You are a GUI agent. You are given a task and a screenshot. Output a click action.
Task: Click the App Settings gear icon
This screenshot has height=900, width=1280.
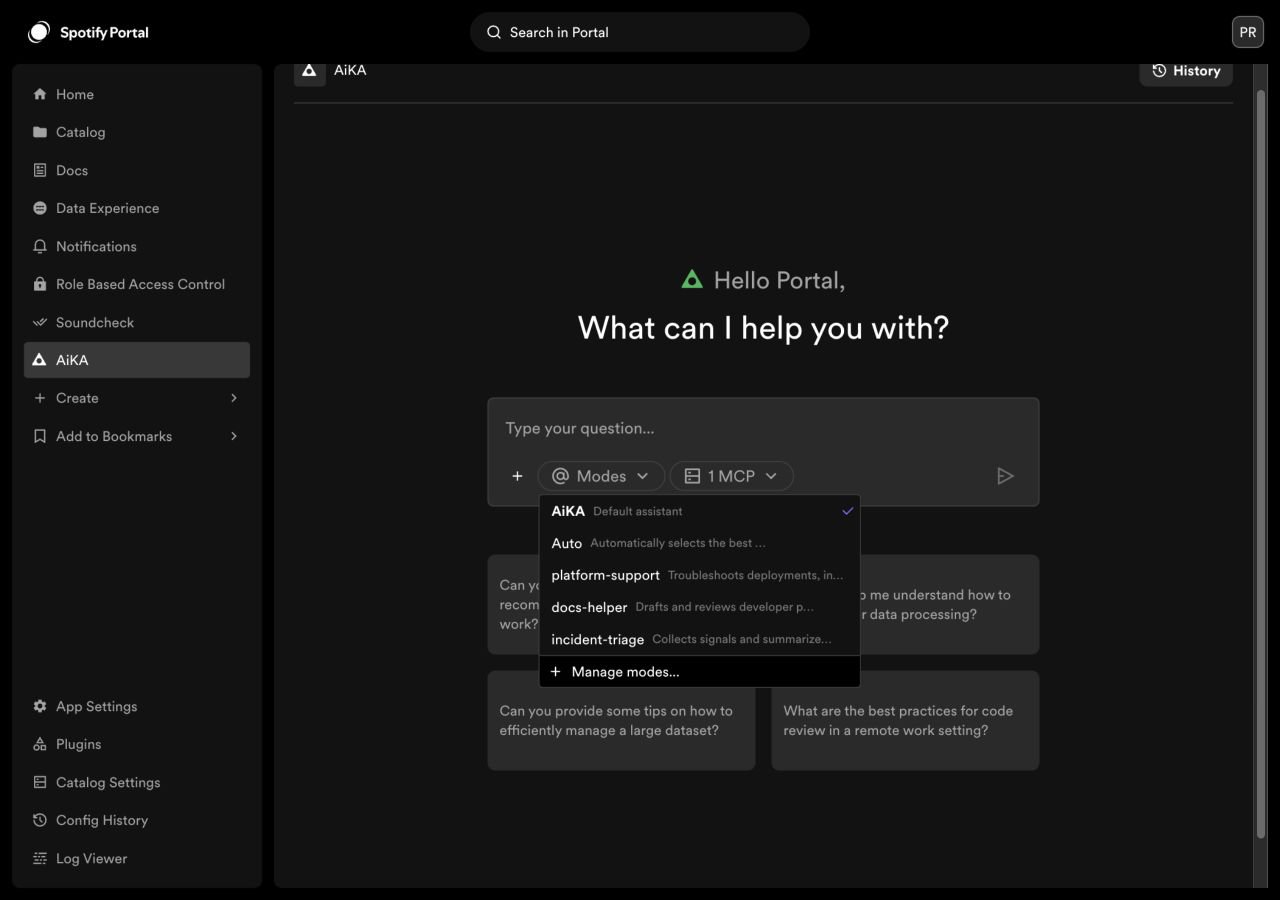tap(40, 706)
